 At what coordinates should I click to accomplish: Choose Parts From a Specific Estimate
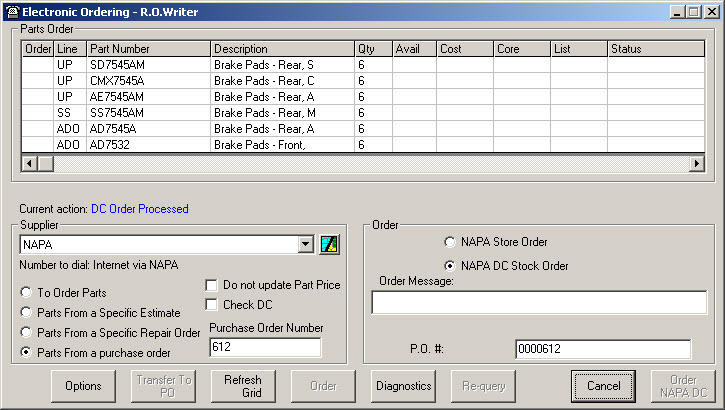[x=26, y=313]
